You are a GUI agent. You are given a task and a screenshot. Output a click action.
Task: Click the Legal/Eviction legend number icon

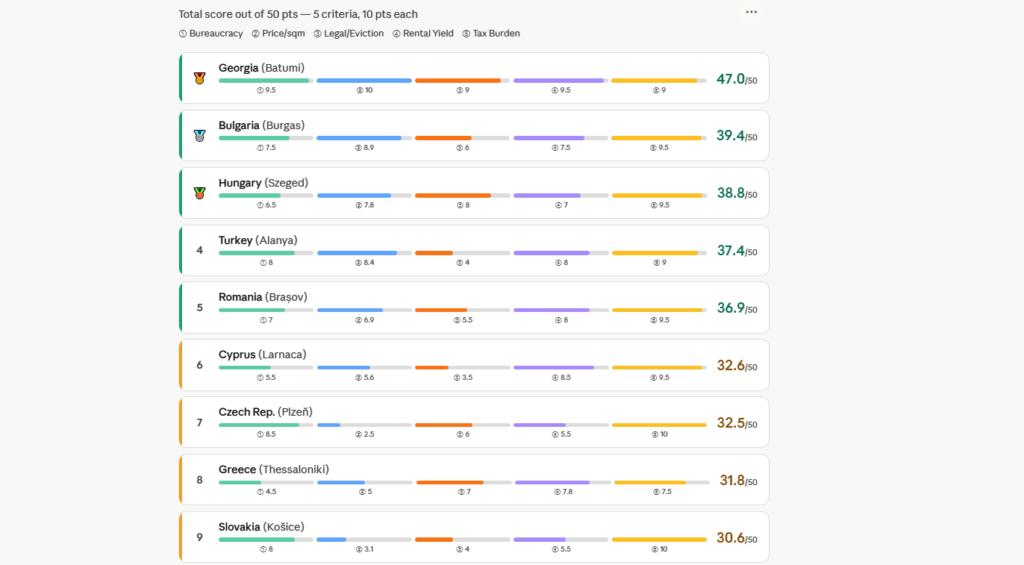click(317, 33)
